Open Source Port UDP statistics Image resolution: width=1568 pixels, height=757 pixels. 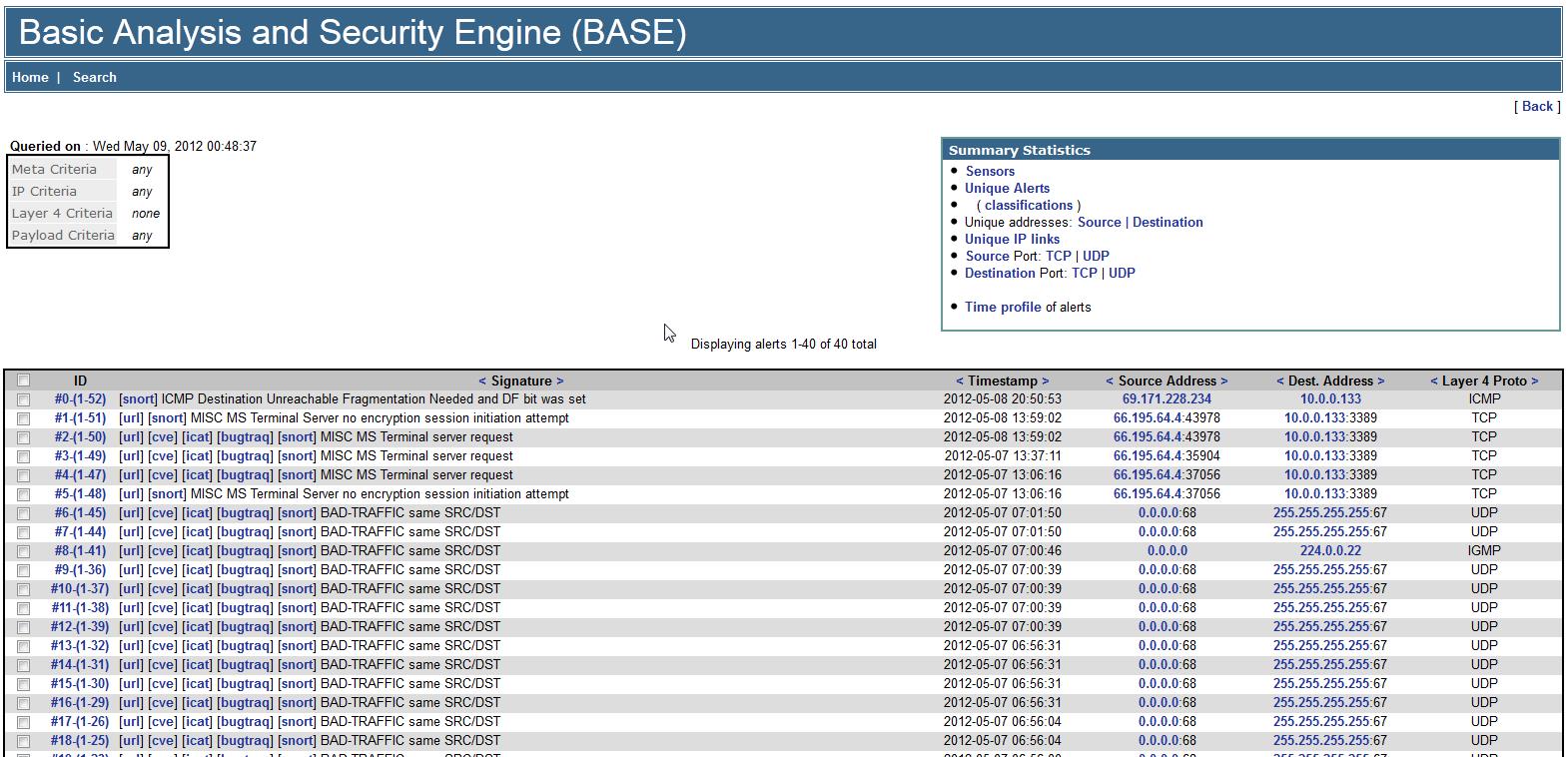[x=1096, y=256]
